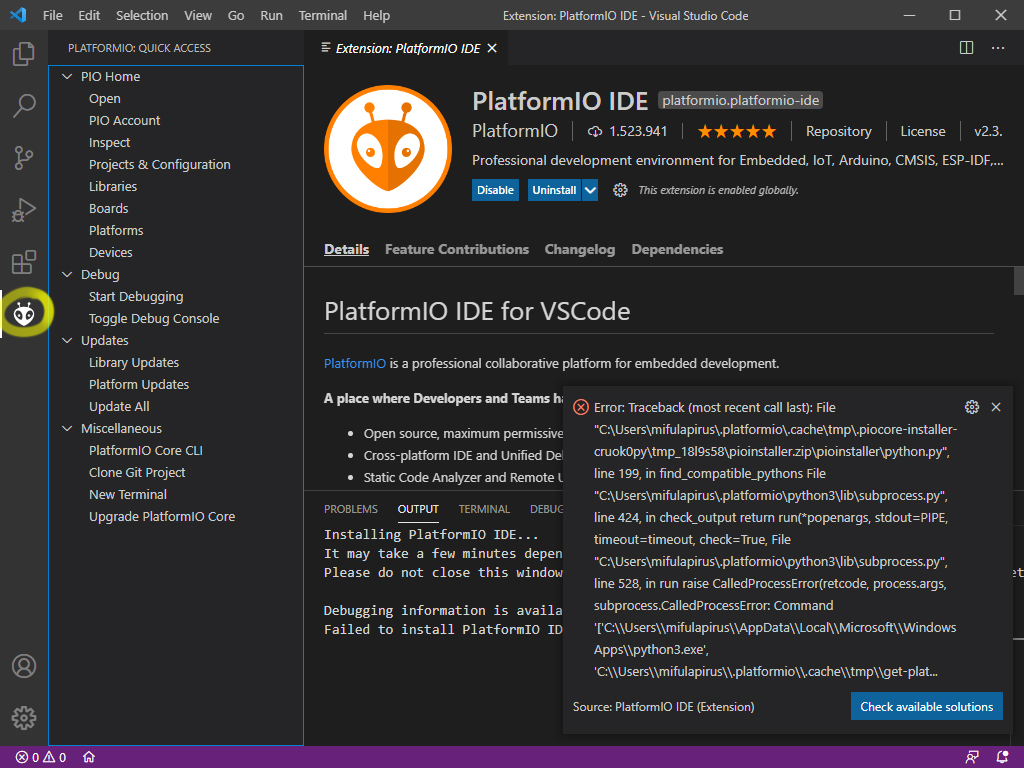
Task: Open the editor More Actions ellipsis menu
Action: coord(998,48)
